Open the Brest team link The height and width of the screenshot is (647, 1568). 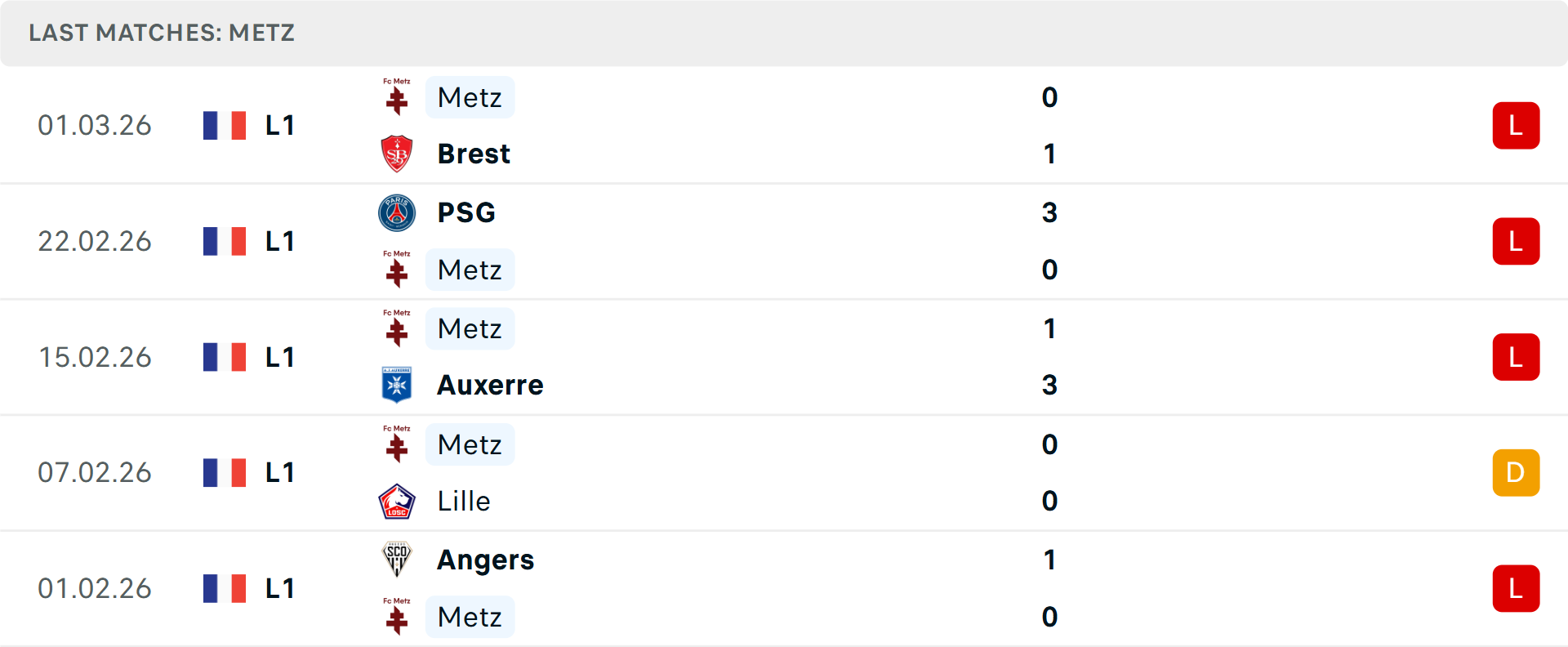[474, 154]
